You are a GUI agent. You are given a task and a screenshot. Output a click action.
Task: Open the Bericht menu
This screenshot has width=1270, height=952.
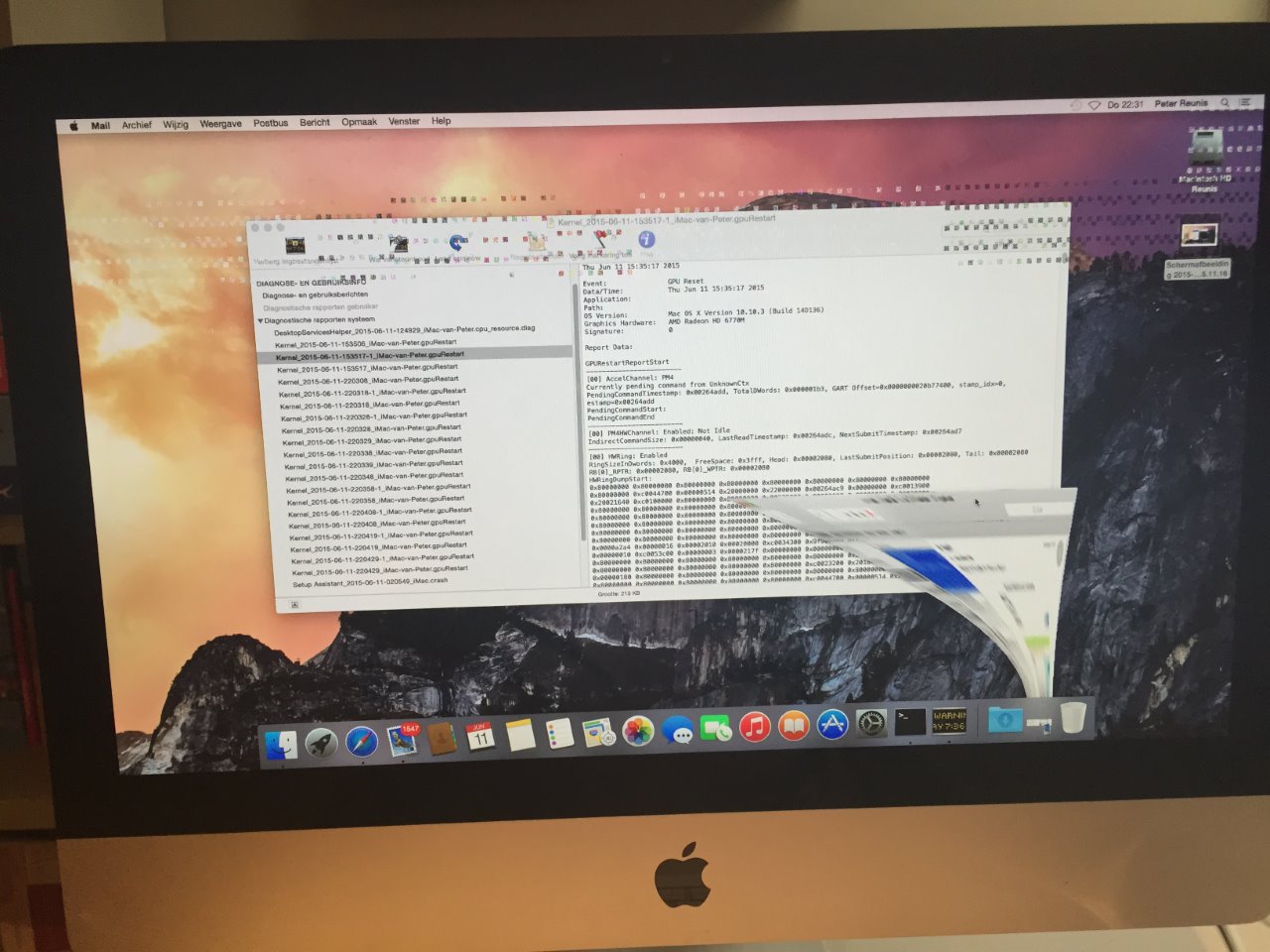click(x=315, y=123)
